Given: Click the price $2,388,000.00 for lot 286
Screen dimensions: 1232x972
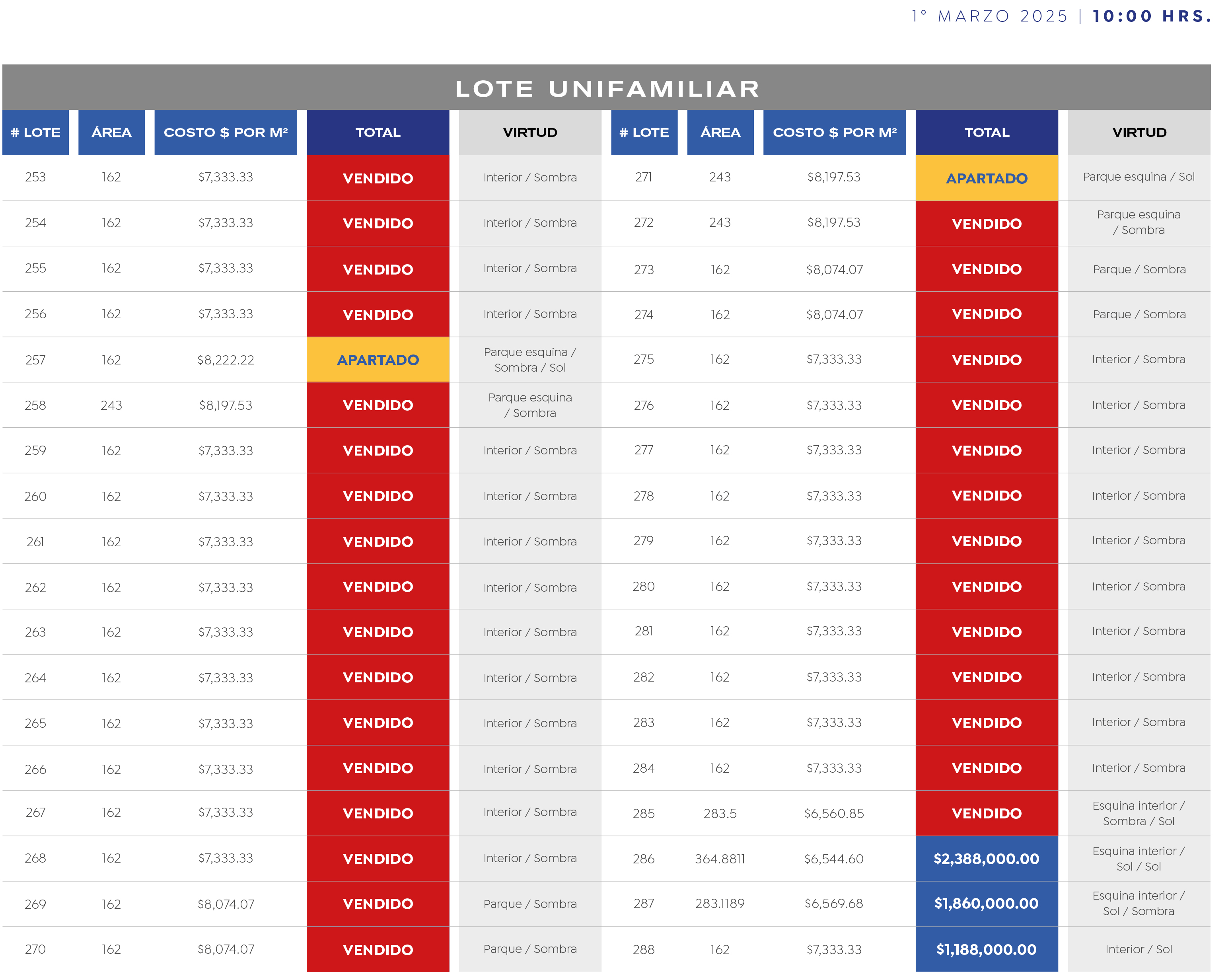Looking at the screenshot, I should tap(987, 859).
